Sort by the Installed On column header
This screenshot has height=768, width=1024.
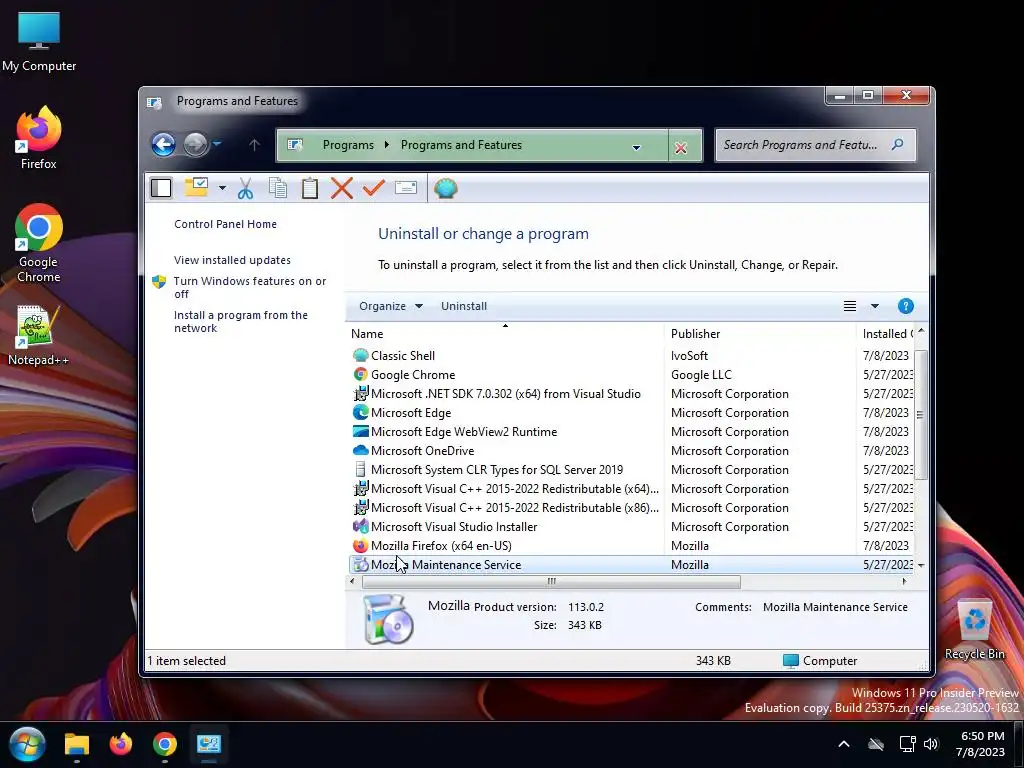pyautogui.click(x=885, y=334)
